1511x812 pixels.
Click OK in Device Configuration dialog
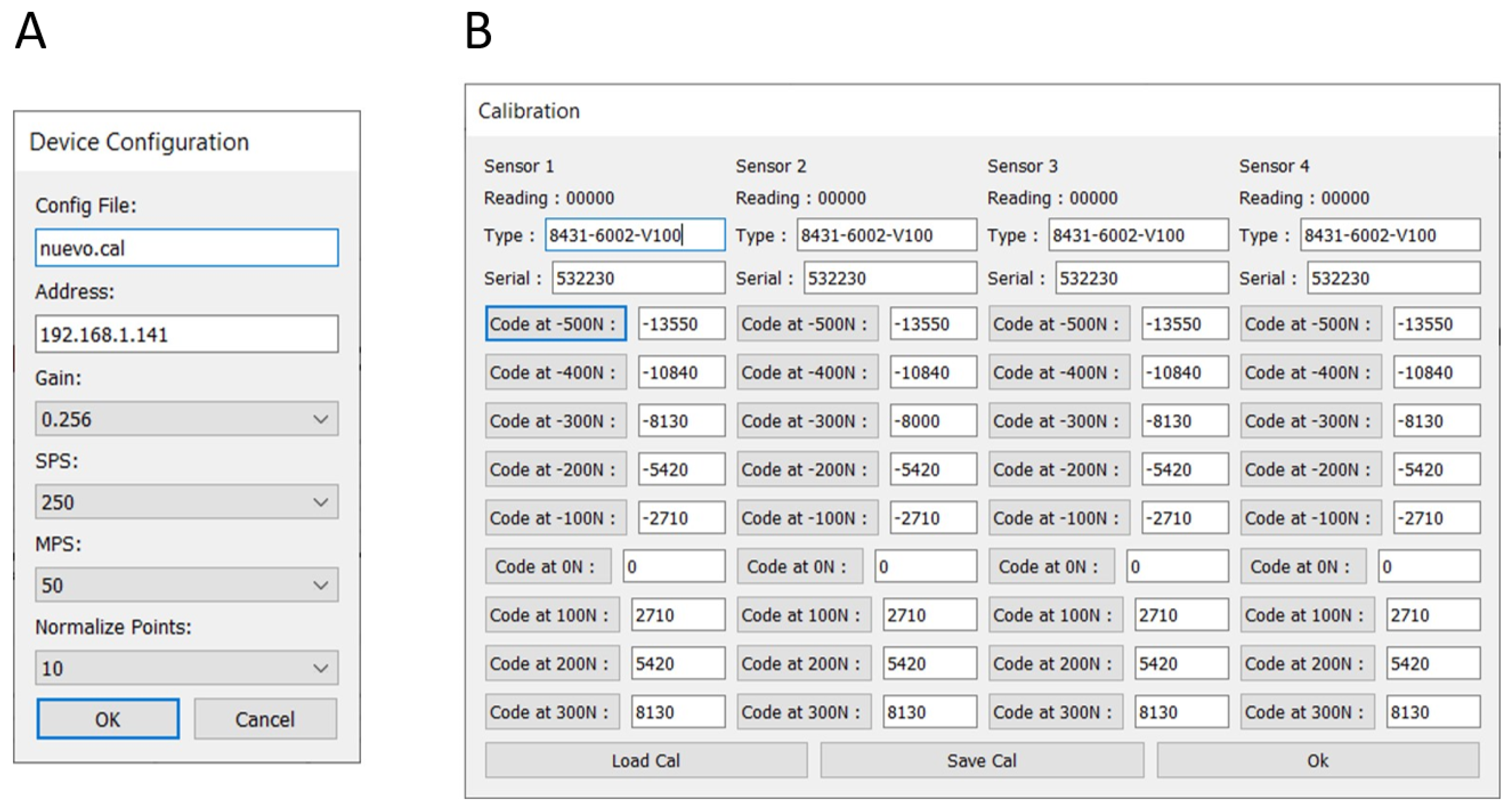click(108, 719)
